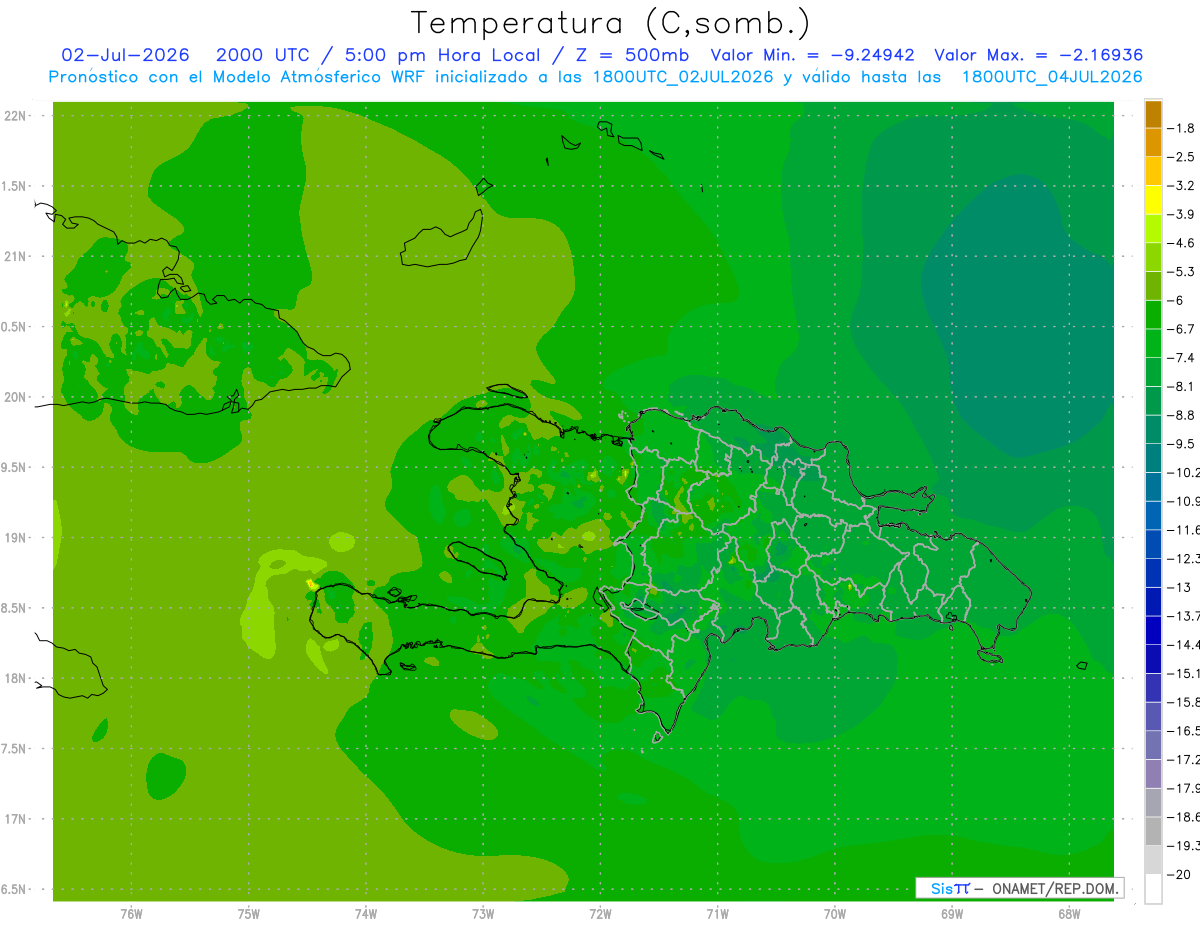Select "1800UTC_04JUL2026" valid-until time text
The height and width of the screenshot is (927, 1200).
pyautogui.click(x=1052, y=77)
